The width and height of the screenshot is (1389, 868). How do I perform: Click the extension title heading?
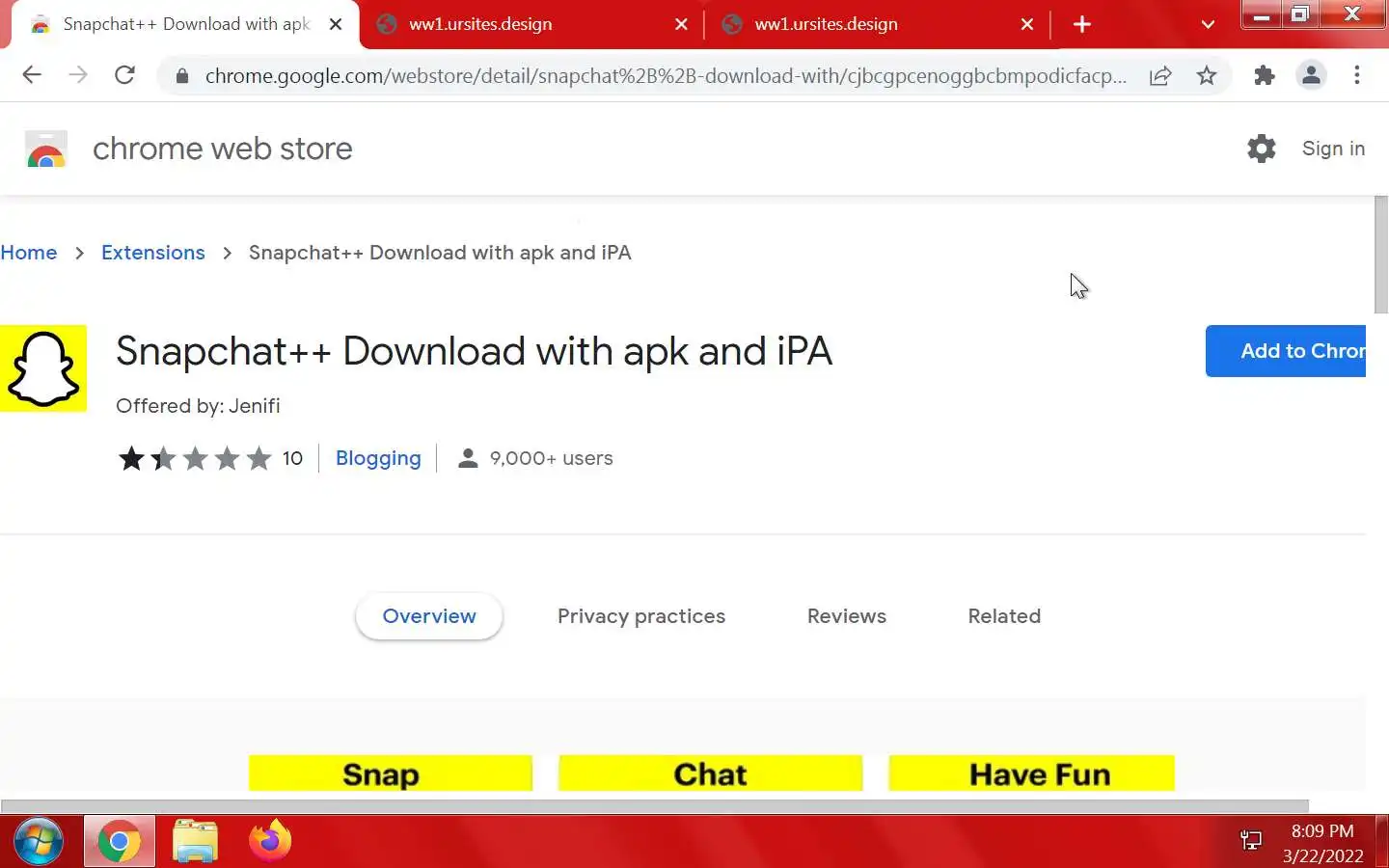coord(474,351)
